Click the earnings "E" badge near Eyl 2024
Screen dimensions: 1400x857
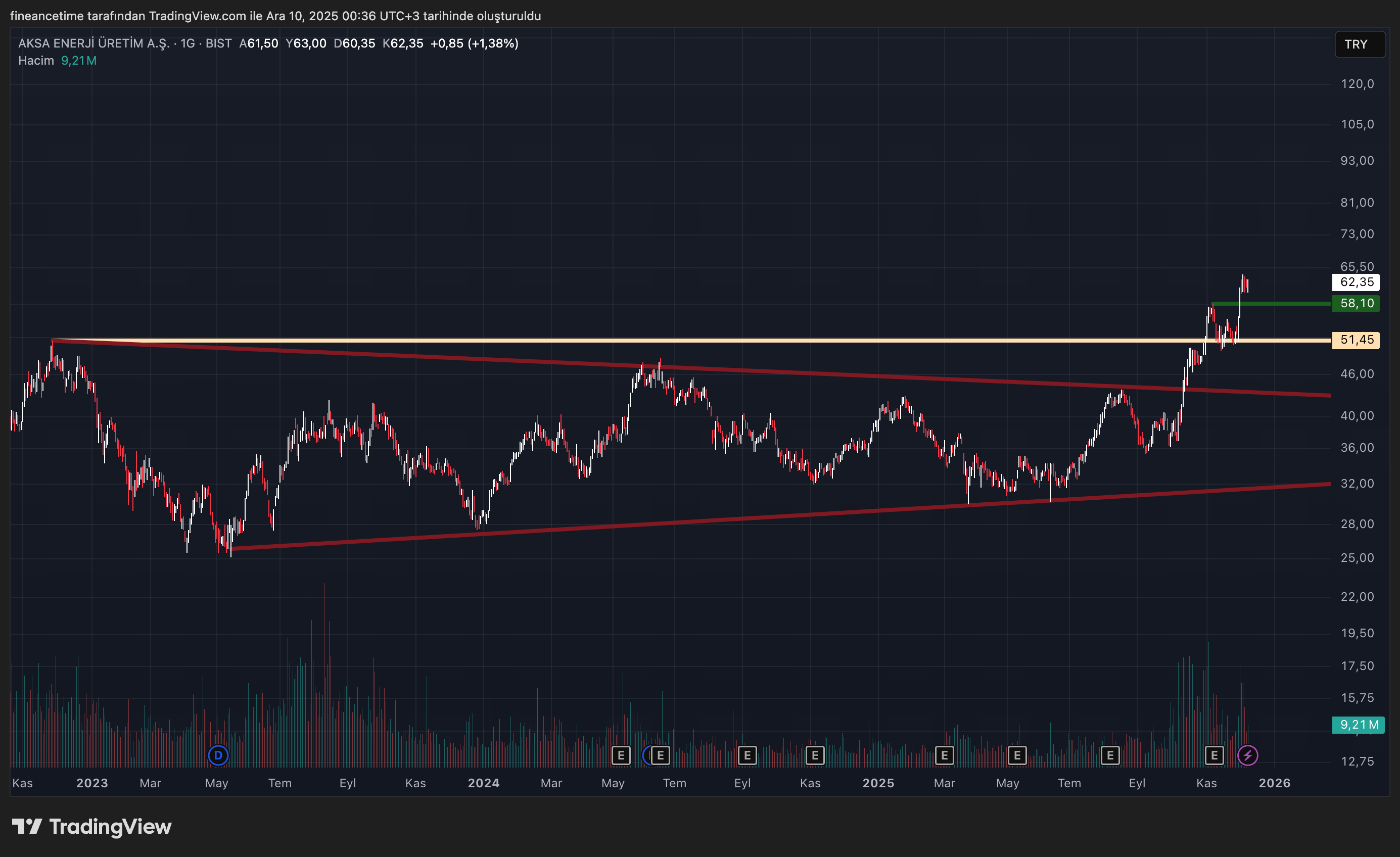click(748, 755)
